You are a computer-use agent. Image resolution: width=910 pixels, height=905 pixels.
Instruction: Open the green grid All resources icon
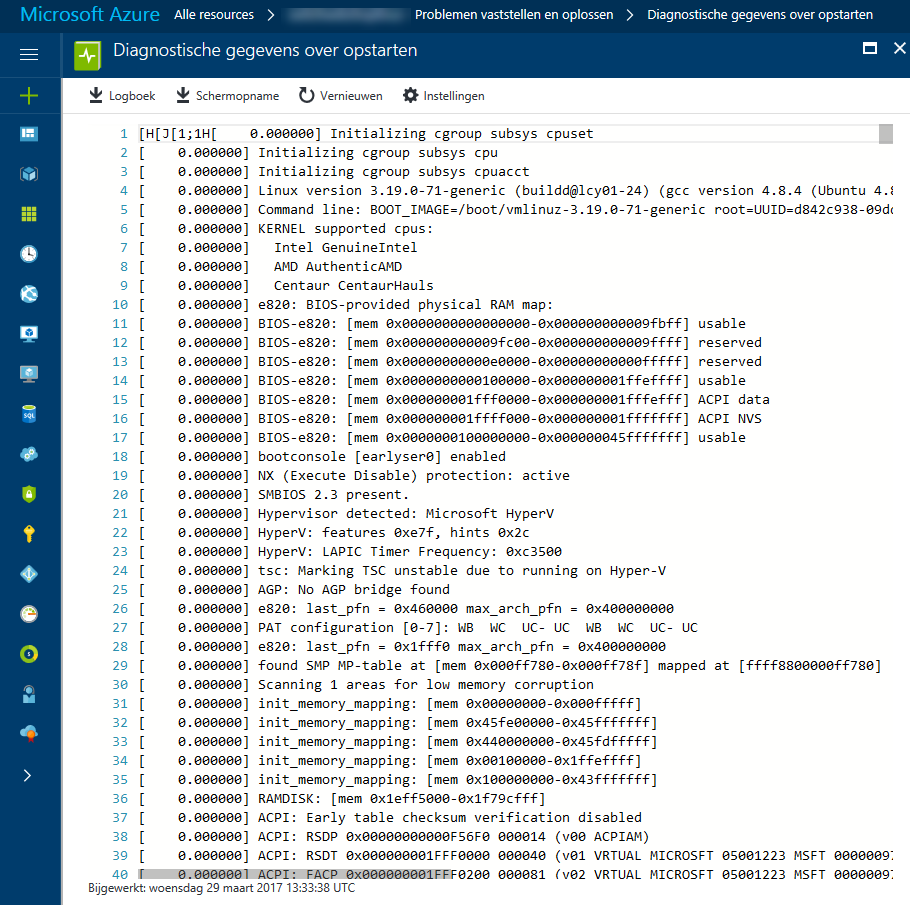[x=28, y=214]
